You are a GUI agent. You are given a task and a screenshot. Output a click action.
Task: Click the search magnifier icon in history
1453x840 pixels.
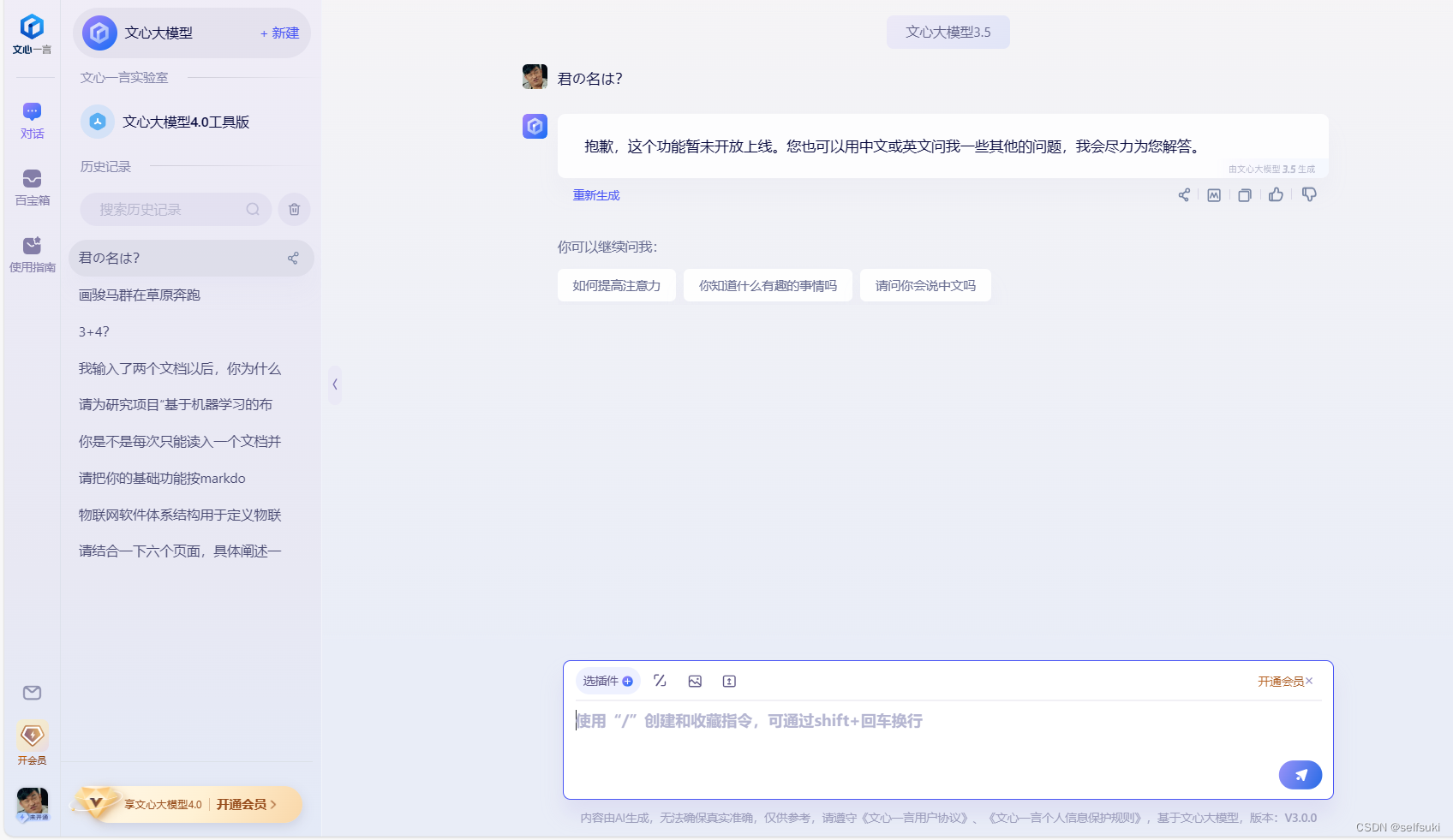(253, 209)
